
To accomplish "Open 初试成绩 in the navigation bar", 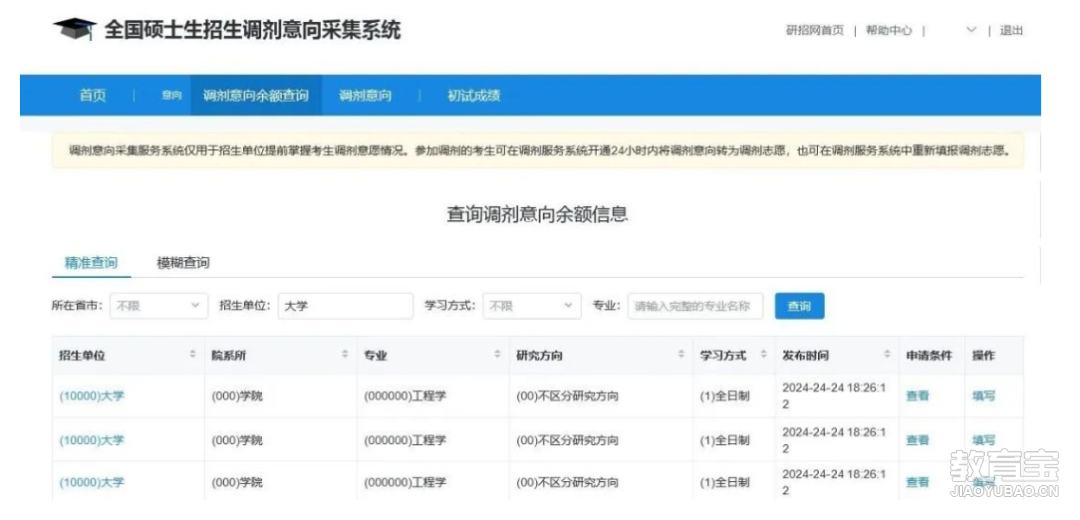I will 473,96.
